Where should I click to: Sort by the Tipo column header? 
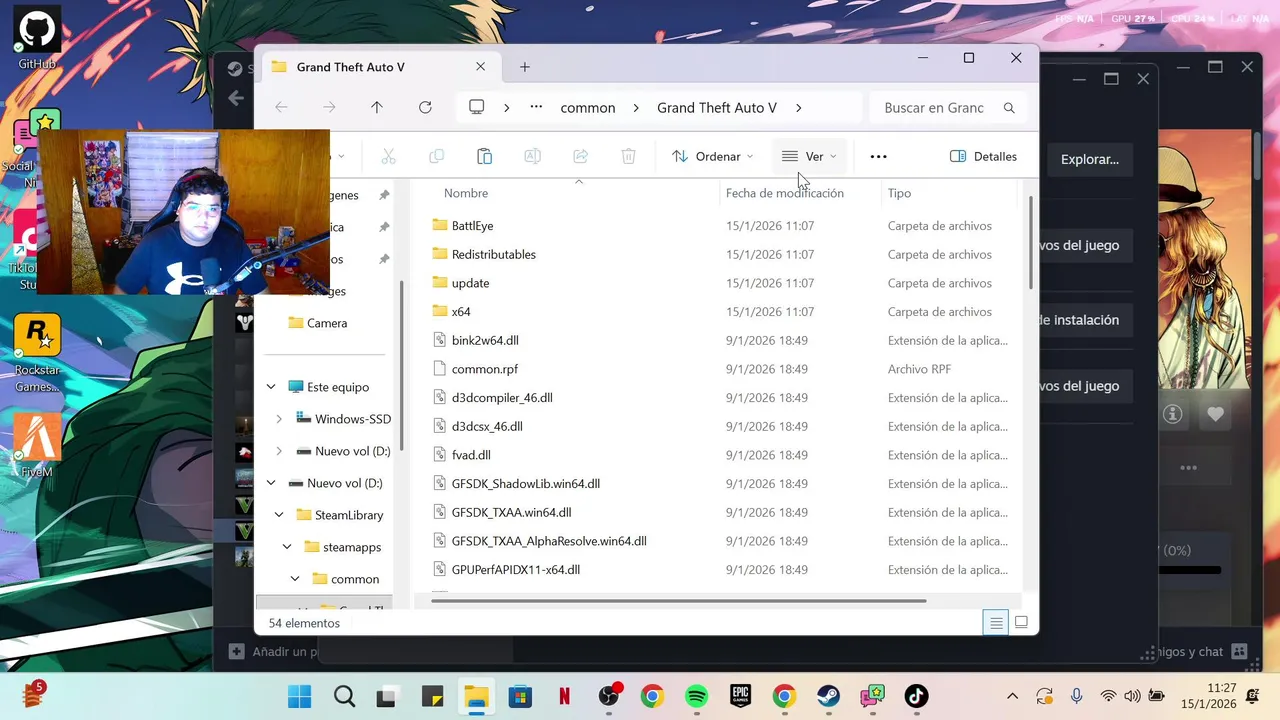(x=899, y=193)
